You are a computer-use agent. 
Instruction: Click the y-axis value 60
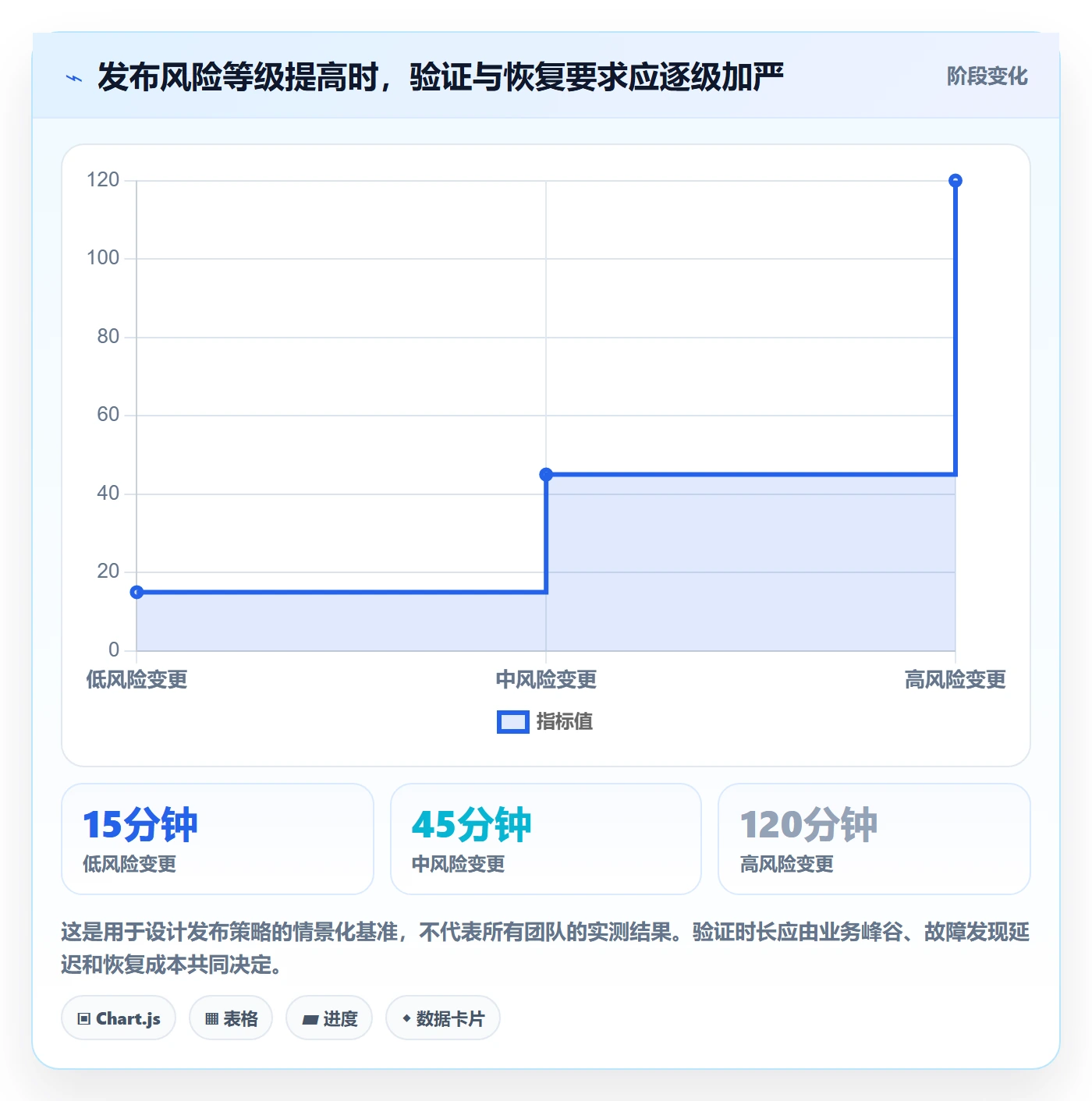(108, 415)
